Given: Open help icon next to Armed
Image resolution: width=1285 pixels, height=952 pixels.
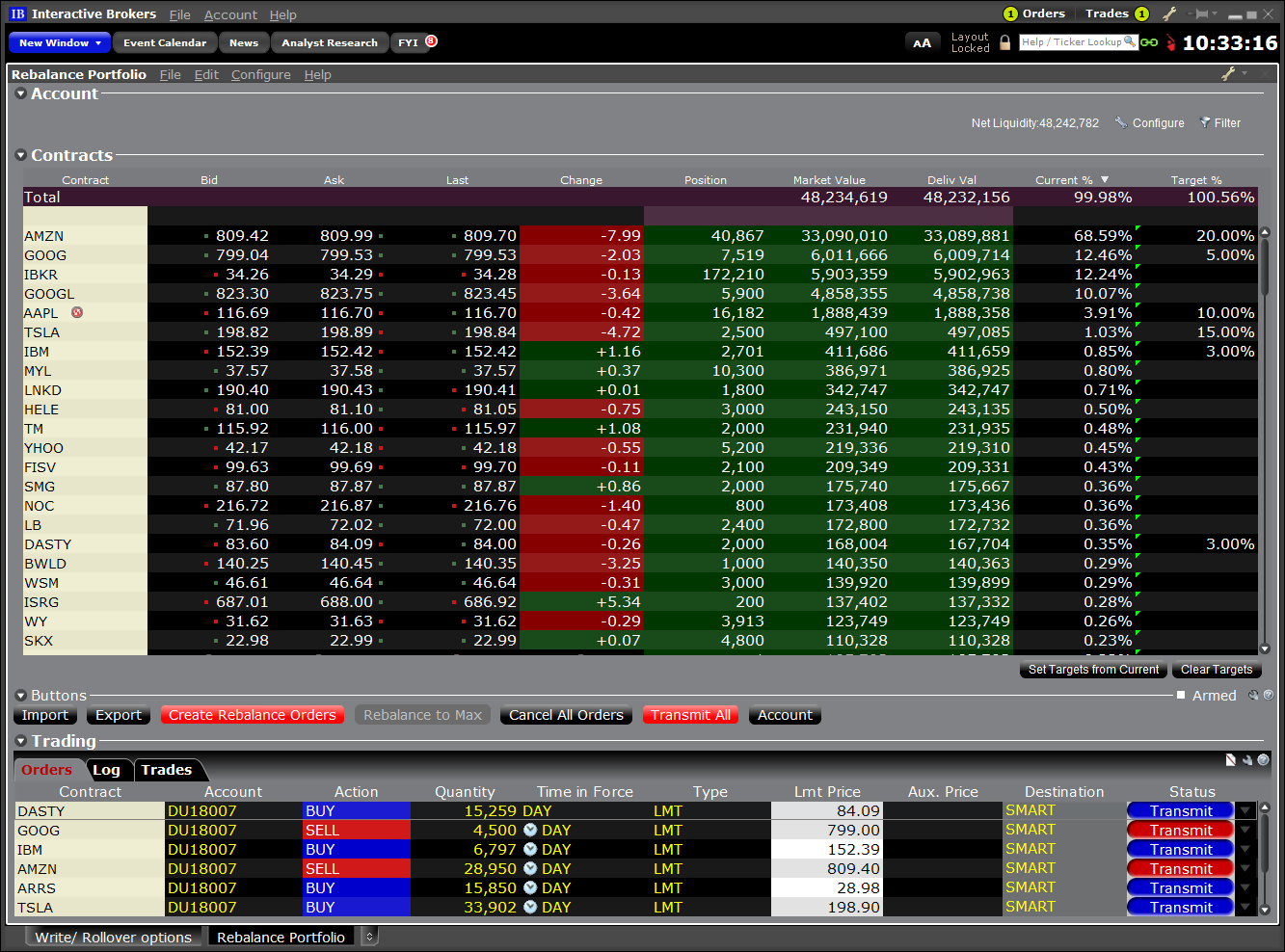Looking at the screenshot, I should coord(1268,695).
